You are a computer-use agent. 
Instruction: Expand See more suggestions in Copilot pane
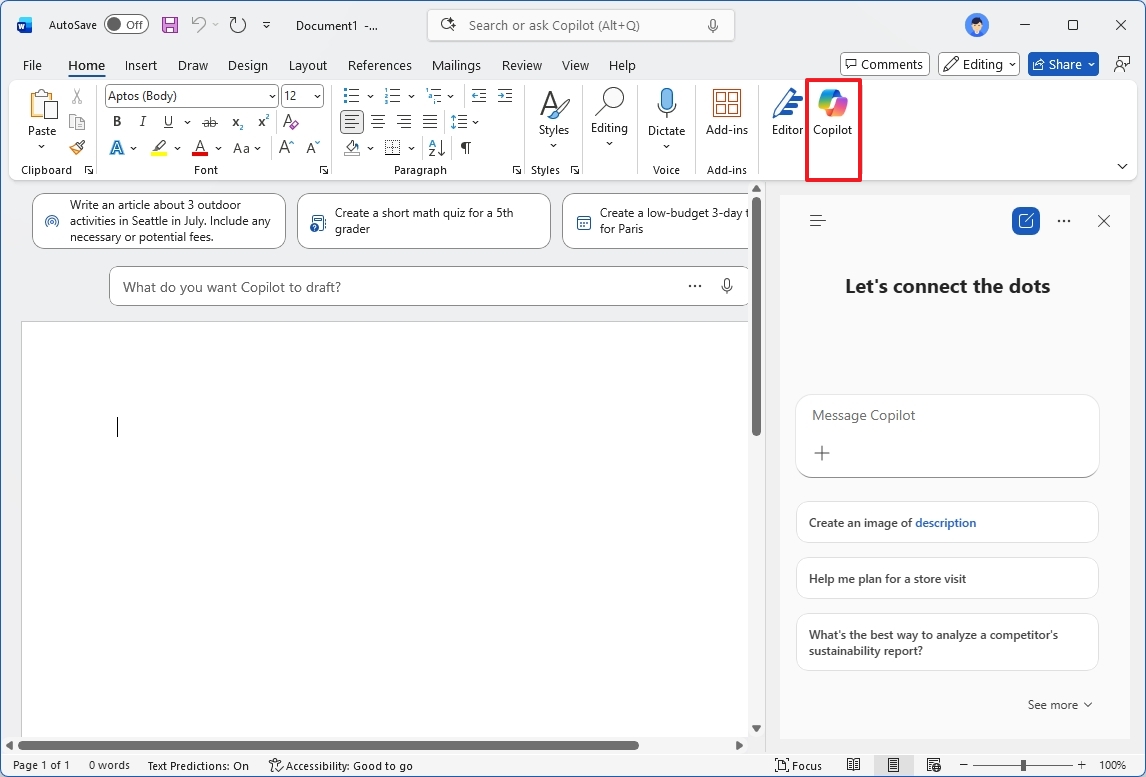[1059, 704]
